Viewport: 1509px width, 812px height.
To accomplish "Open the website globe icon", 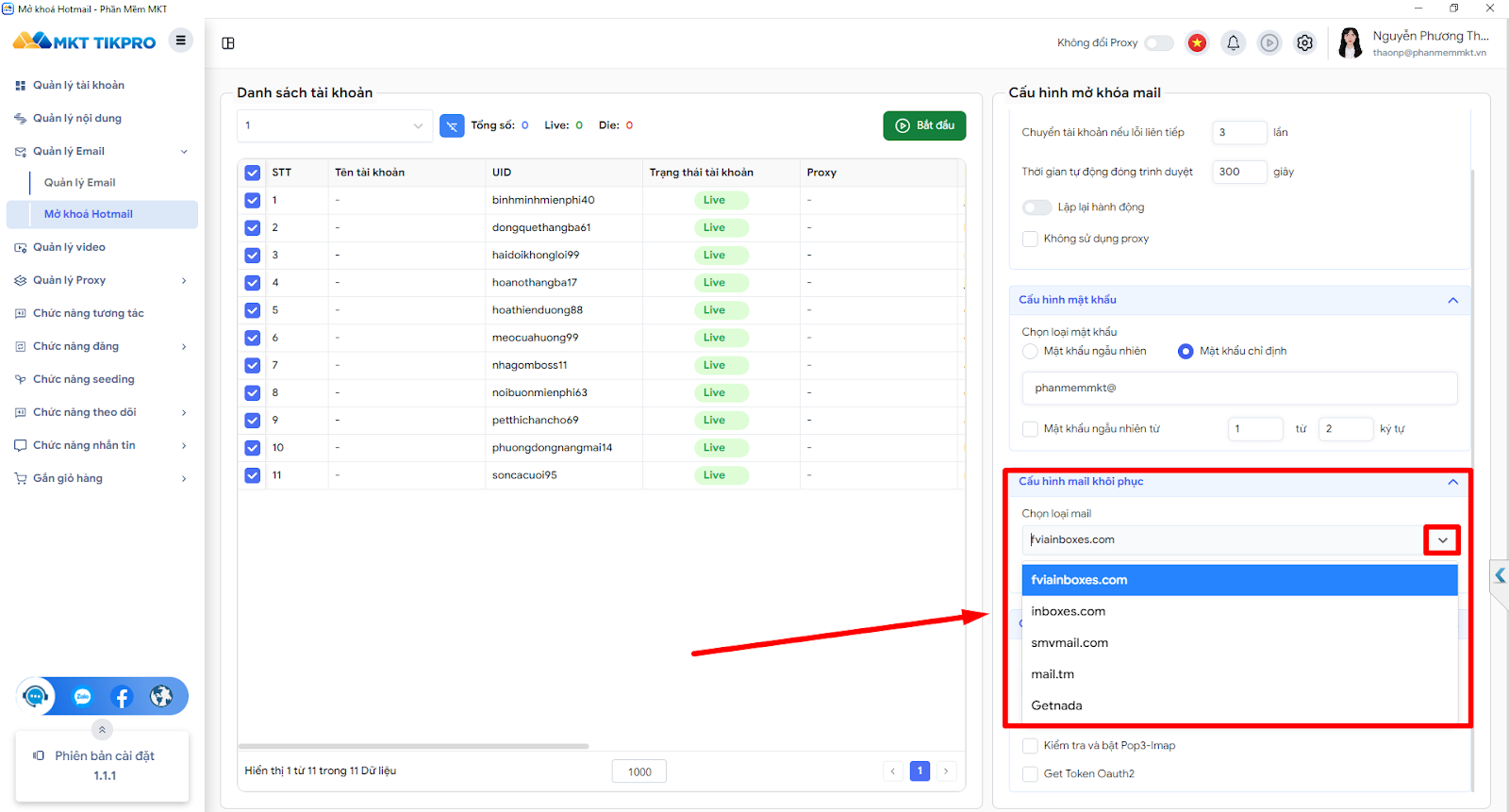I will [161, 697].
